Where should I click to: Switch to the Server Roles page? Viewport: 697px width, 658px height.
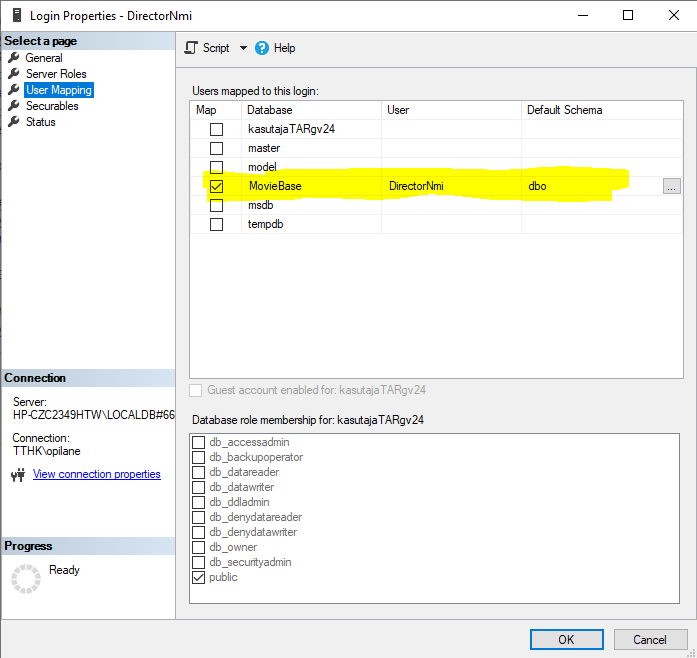pos(56,74)
